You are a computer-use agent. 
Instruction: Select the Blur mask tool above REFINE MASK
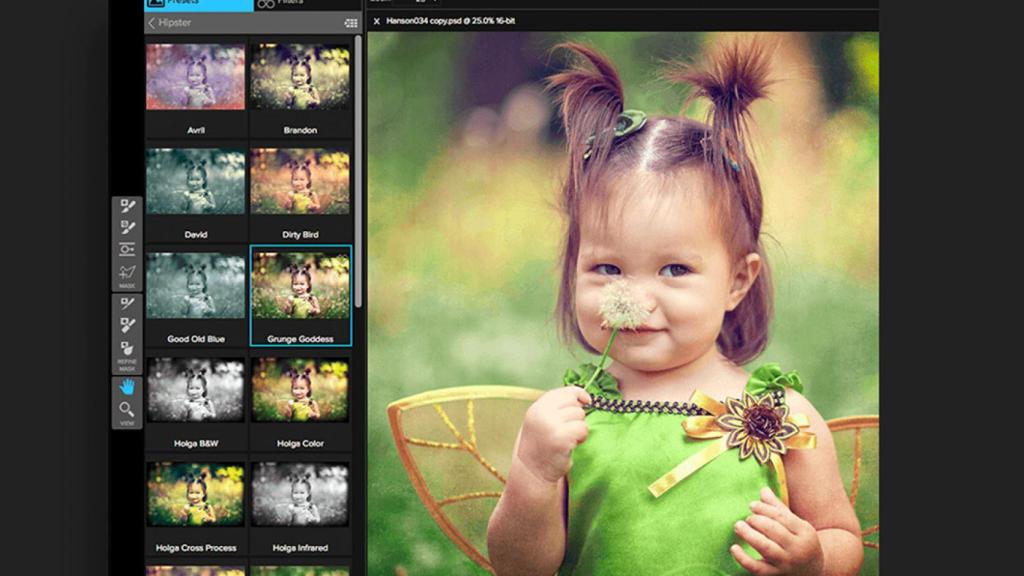pyautogui.click(x=127, y=349)
